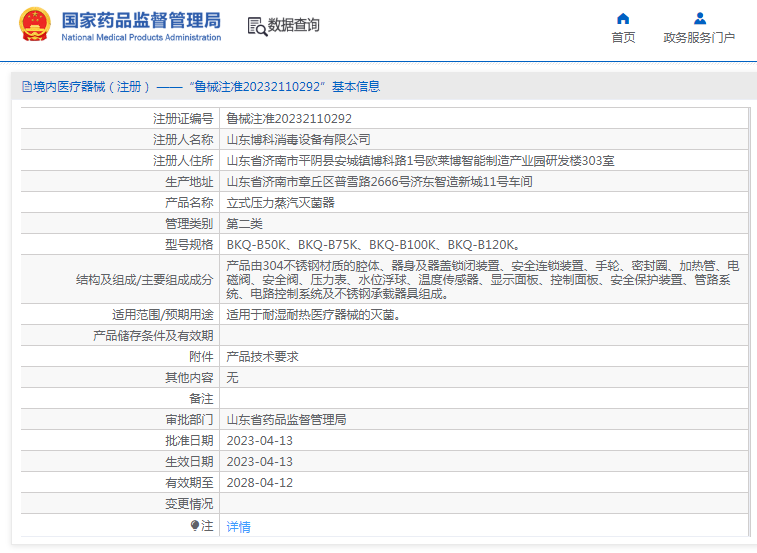
Task: Click the 有效期至 label
Action: pos(189,483)
